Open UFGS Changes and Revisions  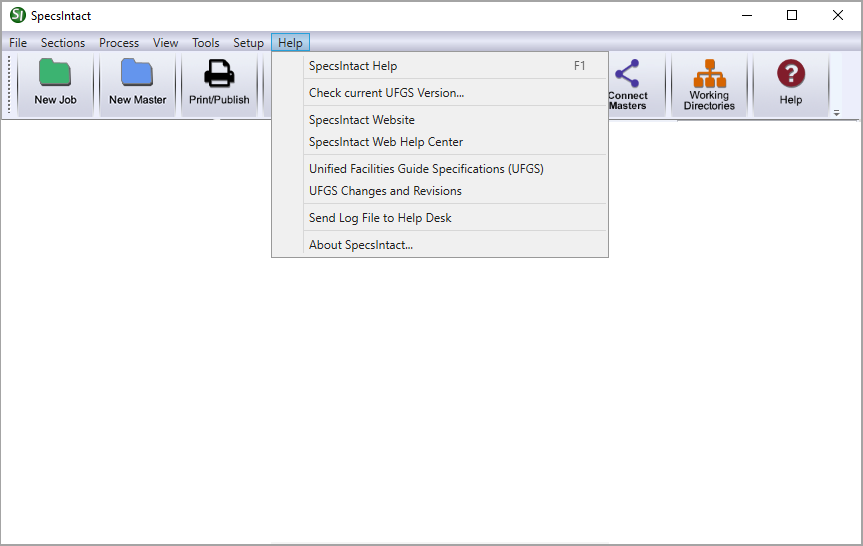440,191
